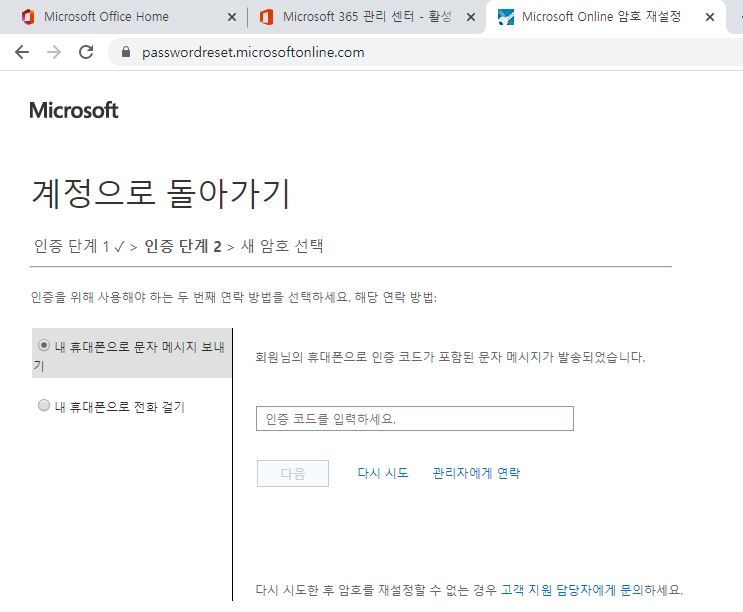The image size is (743, 612).
Task: Select 내 휴대폰으로 문자 메시지 보내기 radio button
Action: pyautogui.click(x=44, y=345)
